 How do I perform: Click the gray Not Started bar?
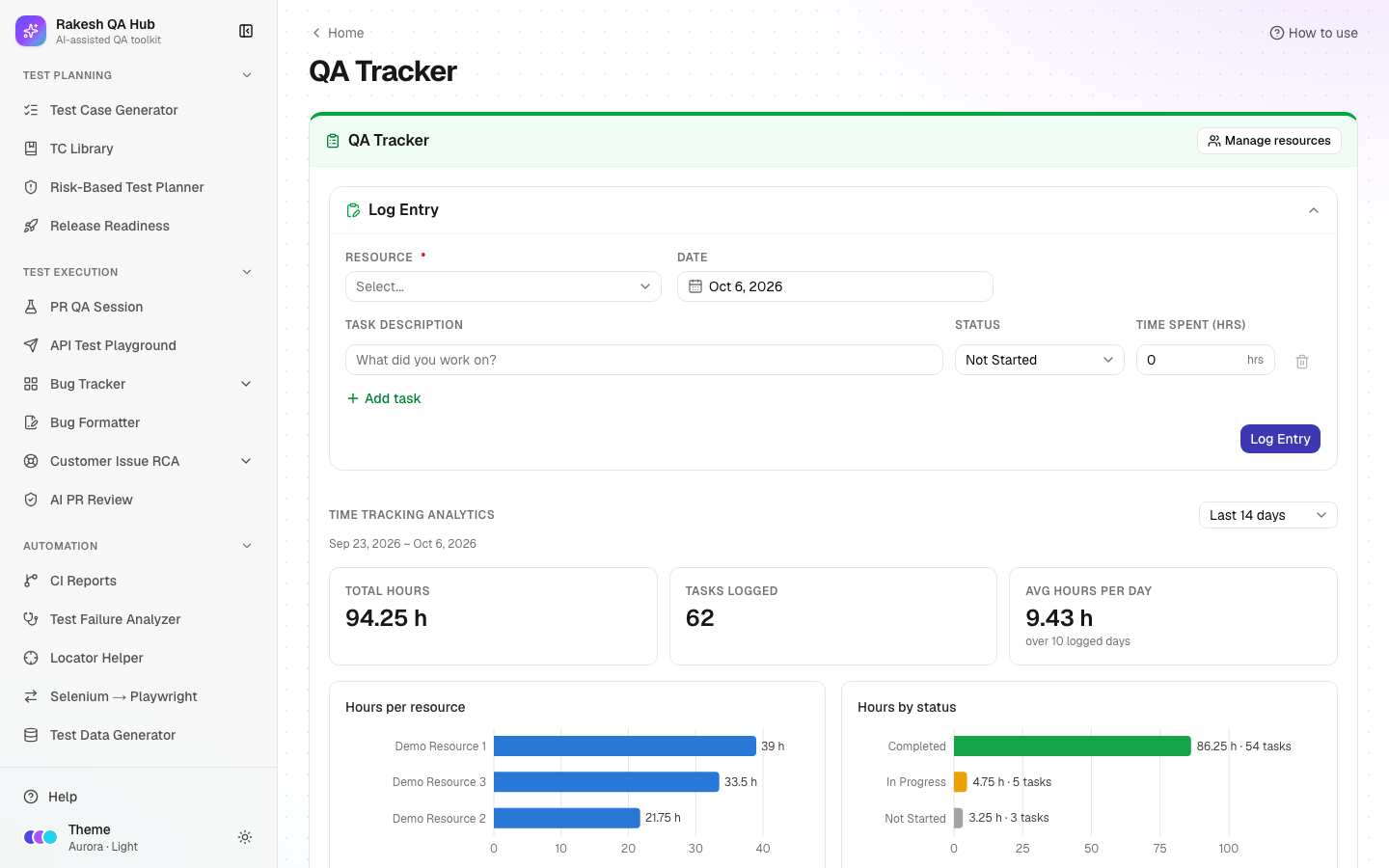pos(959,818)
